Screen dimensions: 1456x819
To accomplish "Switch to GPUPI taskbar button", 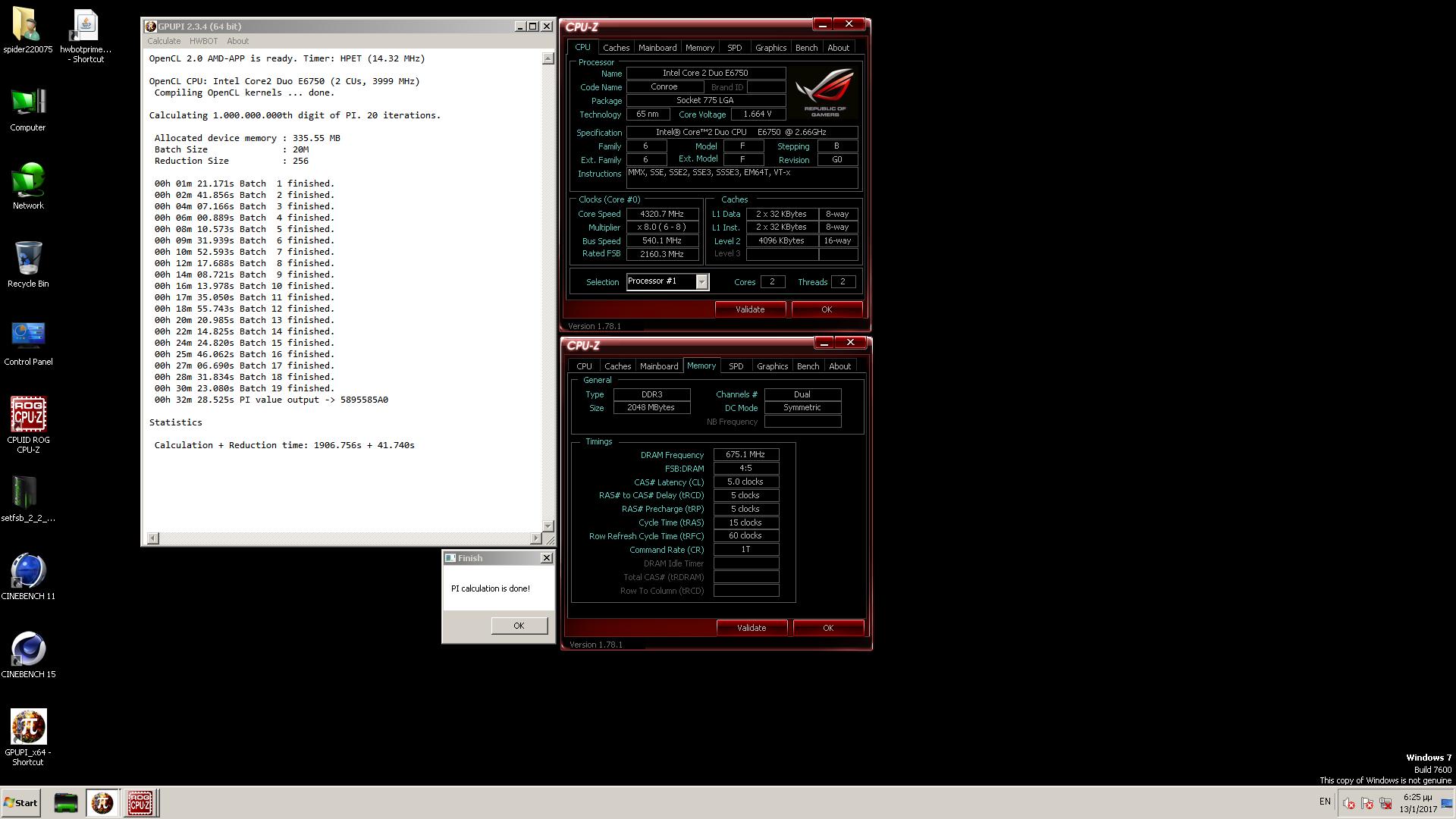I will (102, 802).
